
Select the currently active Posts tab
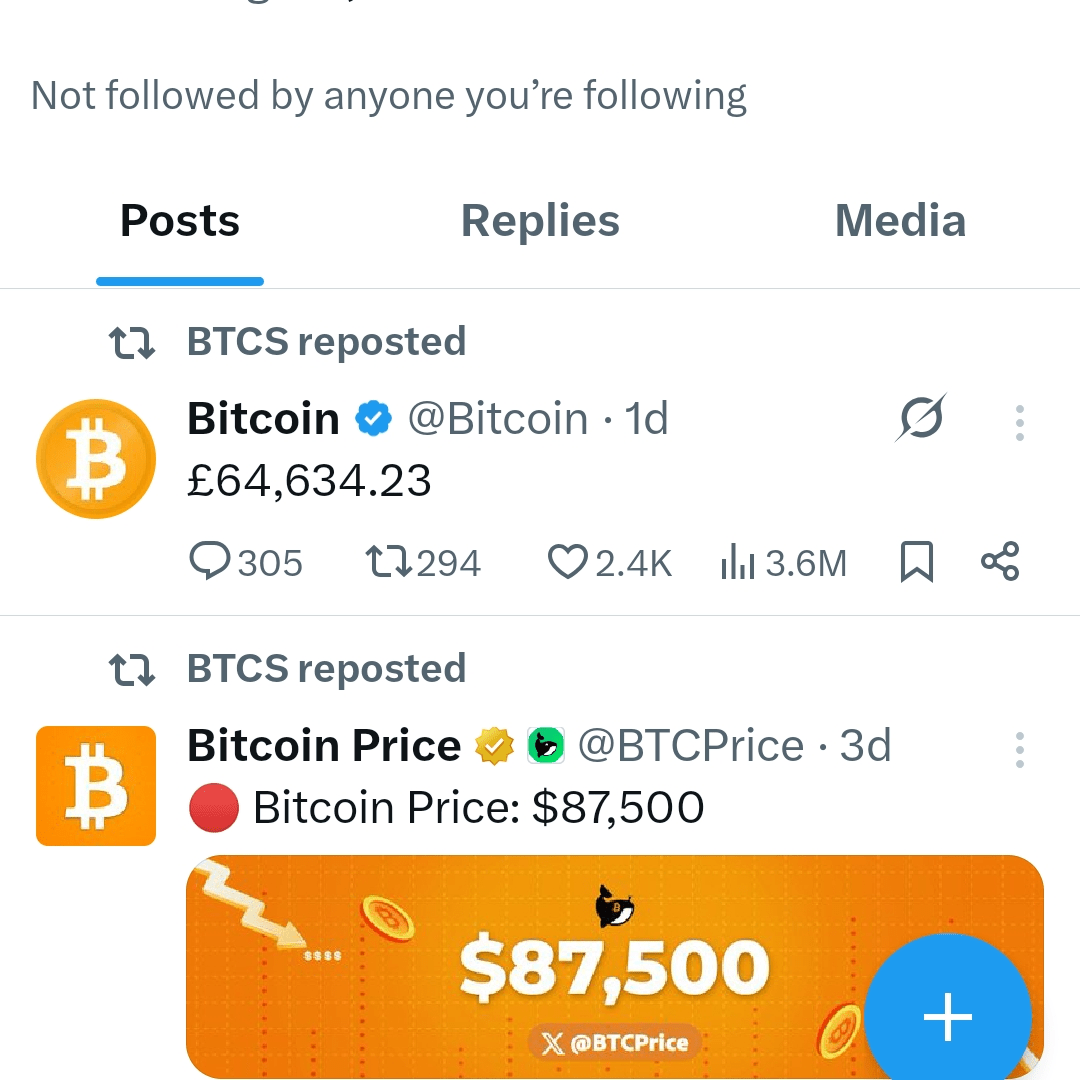pyautogui.click(x=179, y=221)
